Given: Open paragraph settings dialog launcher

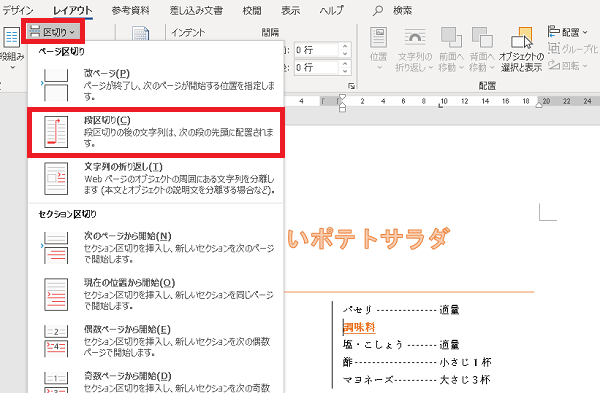Looking at the screenshot, I should click(351, 86).
